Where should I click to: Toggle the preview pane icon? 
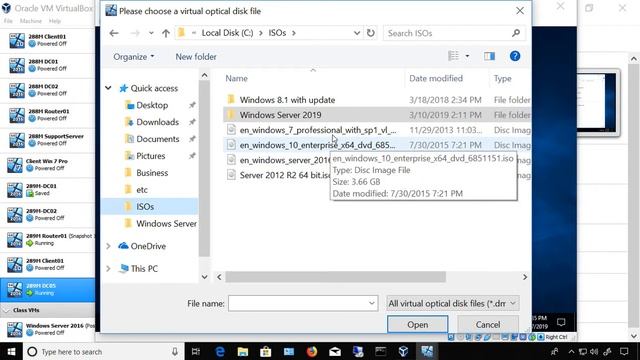[489, 56]
